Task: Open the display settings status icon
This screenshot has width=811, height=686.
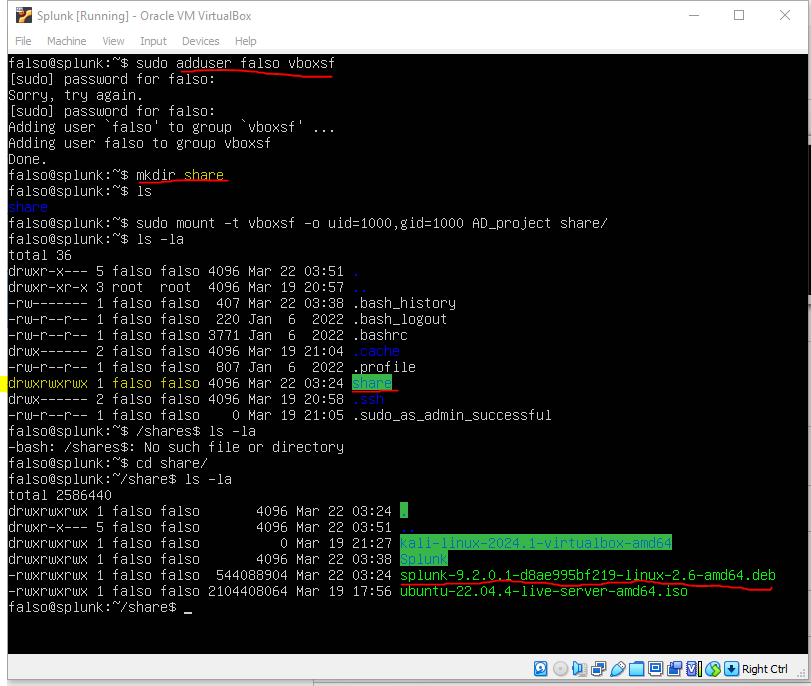Action: point(655,669)
